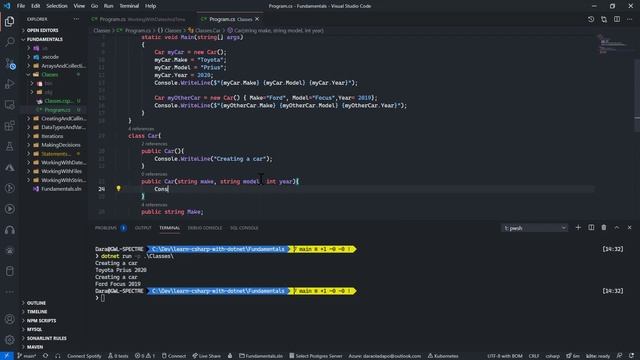Open the Terminal menu
The image size is (640, 360).
coord(129,6)
